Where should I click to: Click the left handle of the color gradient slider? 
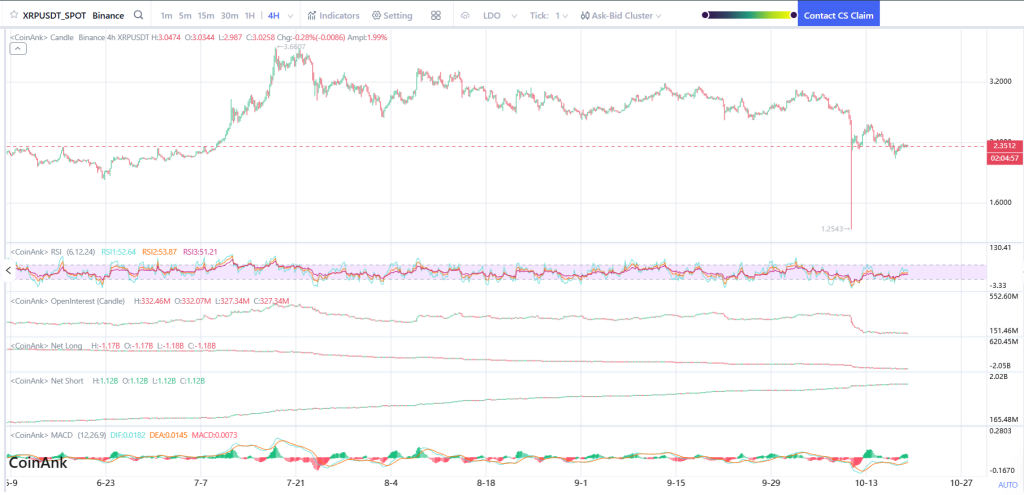pos(705,14)
